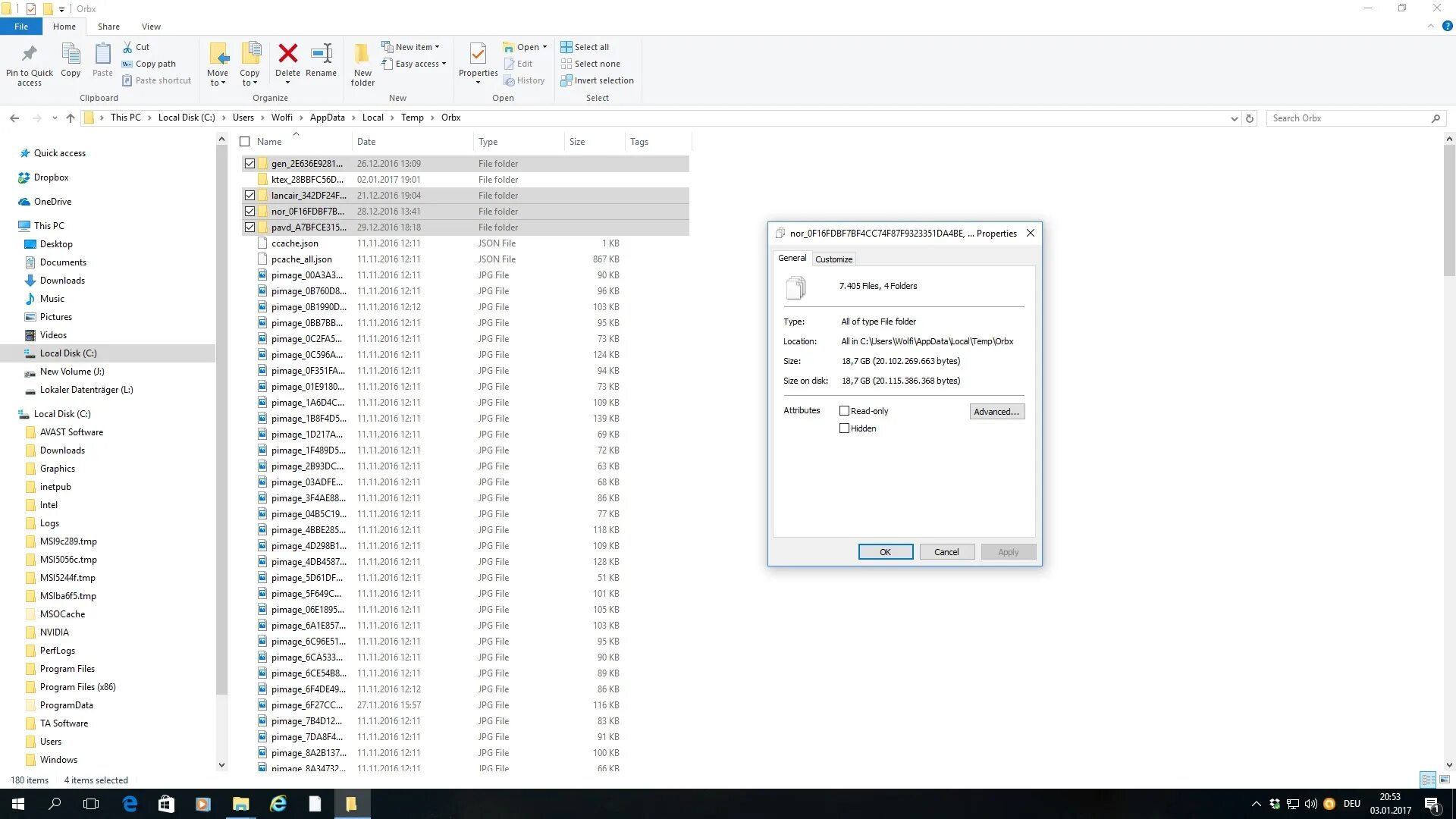Image resolution: width=1456 pixels, height=819 pixels.
Task: Open the File menu
Action: tap(21, 27)
